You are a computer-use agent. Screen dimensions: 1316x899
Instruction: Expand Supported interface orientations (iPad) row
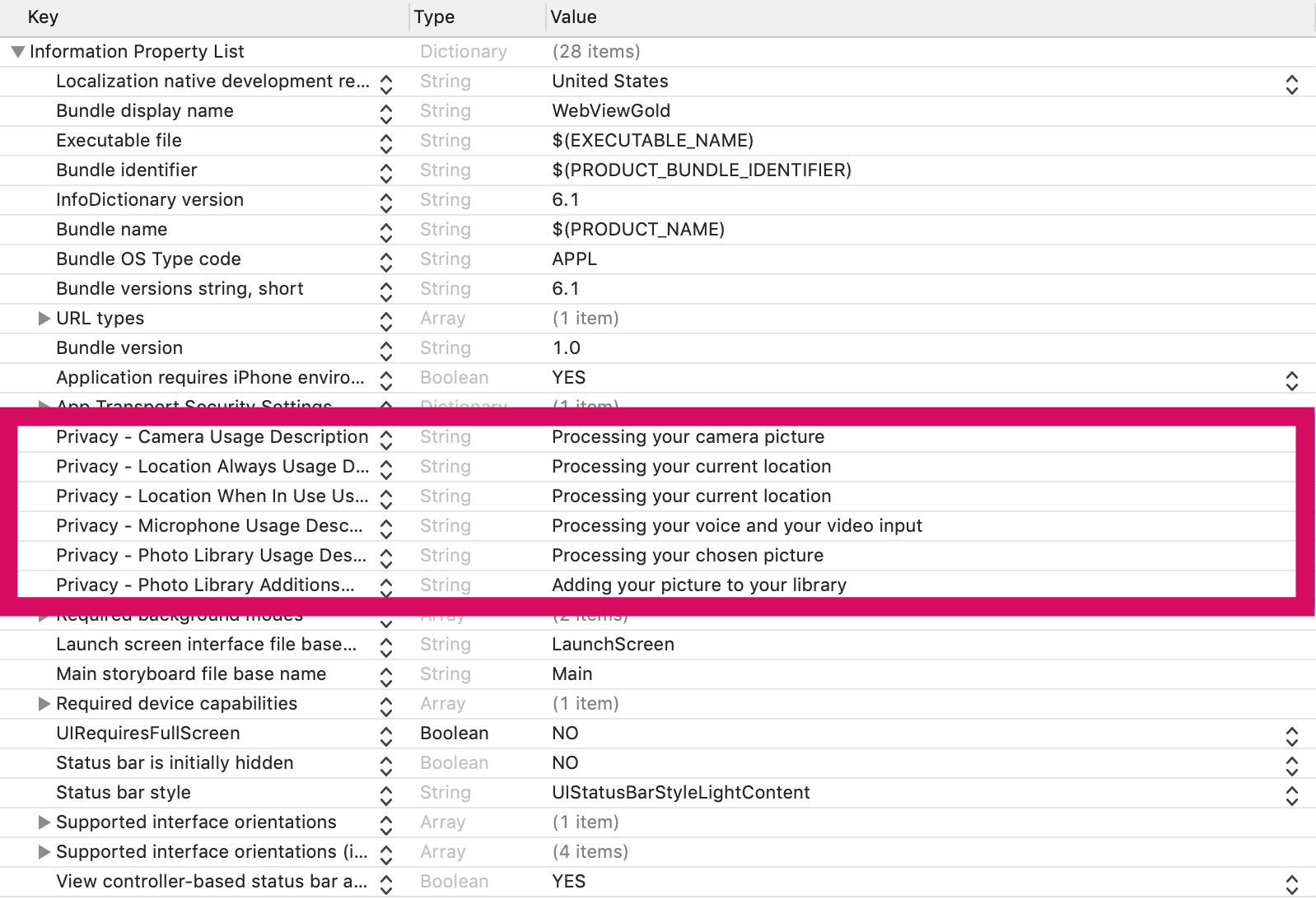(44, 852)
